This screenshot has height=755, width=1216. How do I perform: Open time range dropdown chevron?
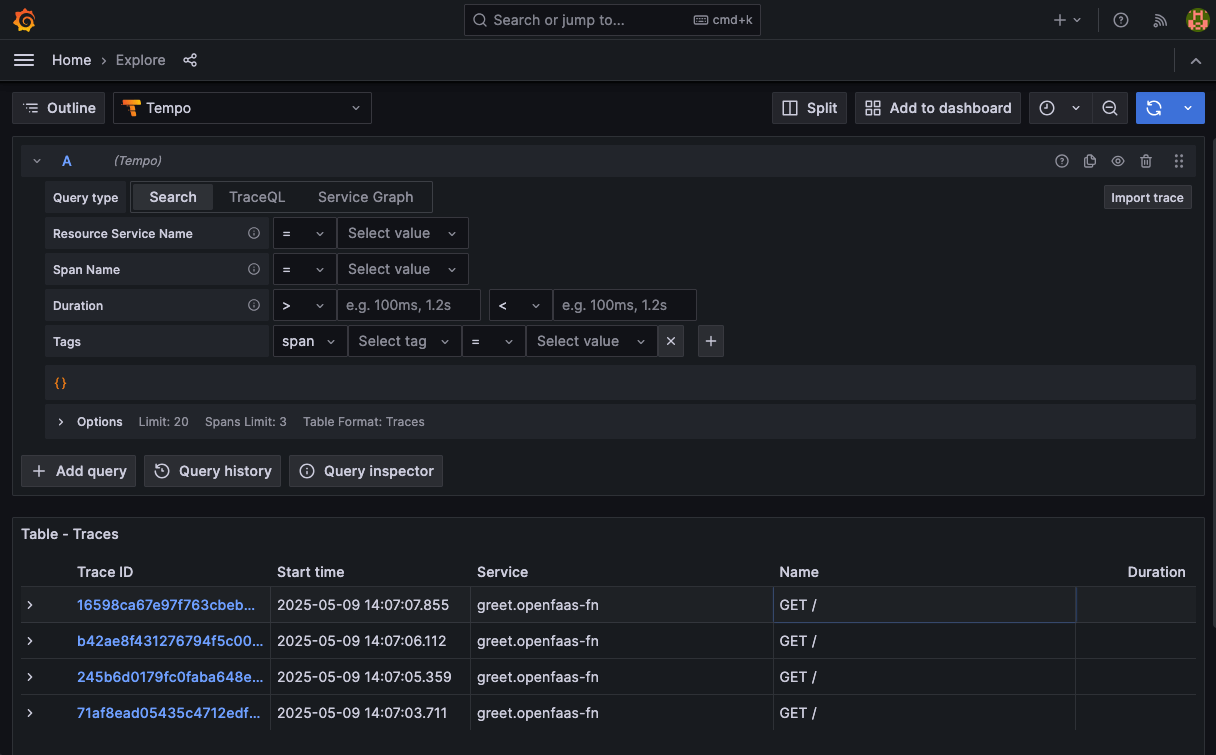click(x=1076, y=108)
